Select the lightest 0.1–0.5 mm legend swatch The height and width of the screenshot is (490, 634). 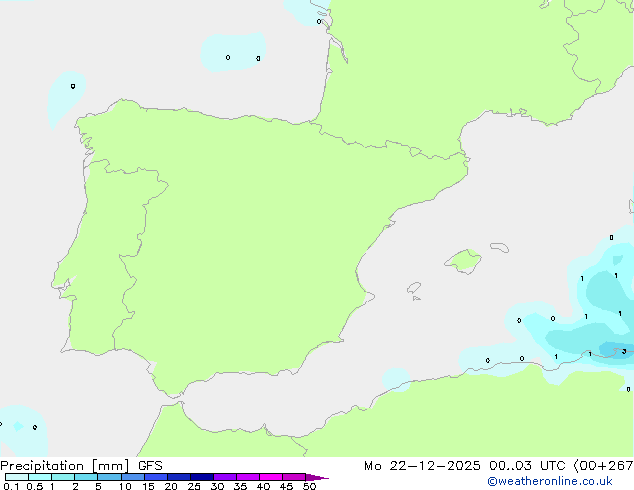[x=16, y=478]
